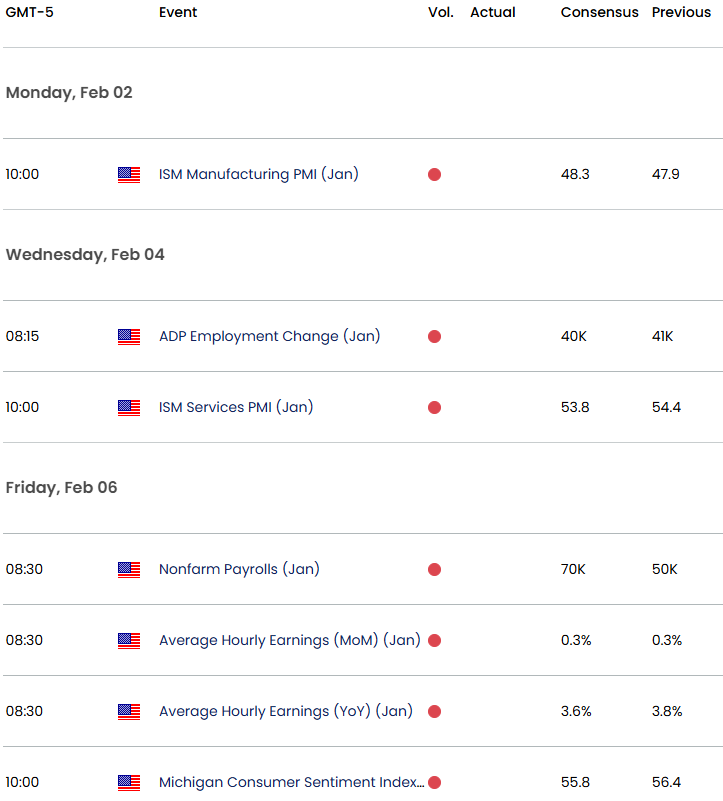This screenshot has height=801, width=723.
Task: Open the ISM Manufacturing PMI (Jan) event
Action: (258, 174)
